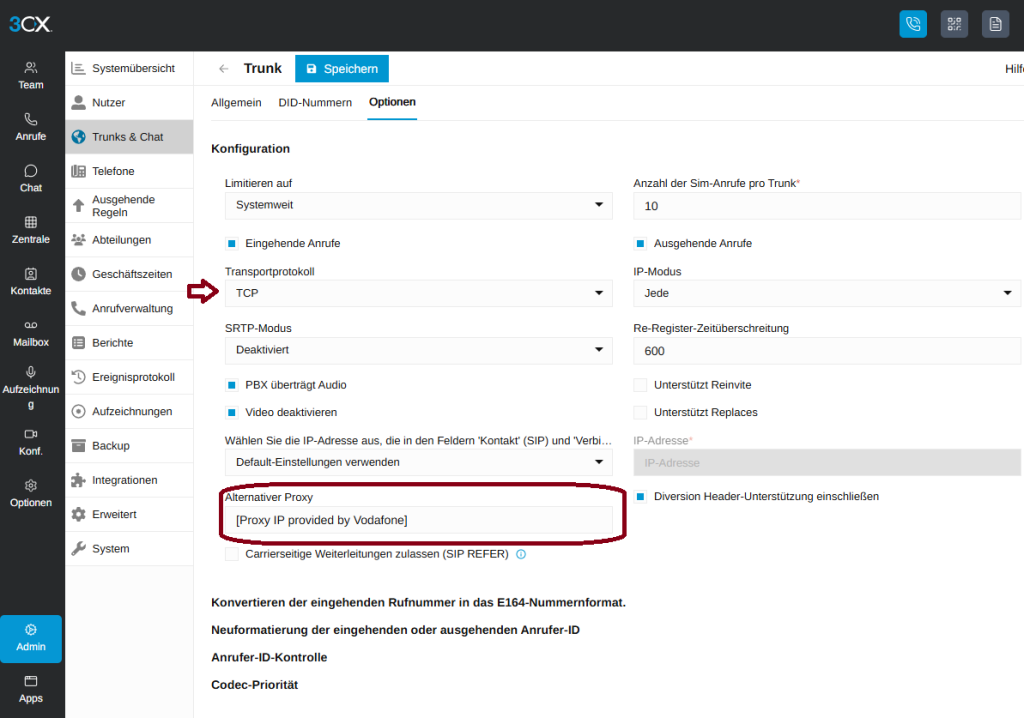Click the Speichern button

point(342,69)
